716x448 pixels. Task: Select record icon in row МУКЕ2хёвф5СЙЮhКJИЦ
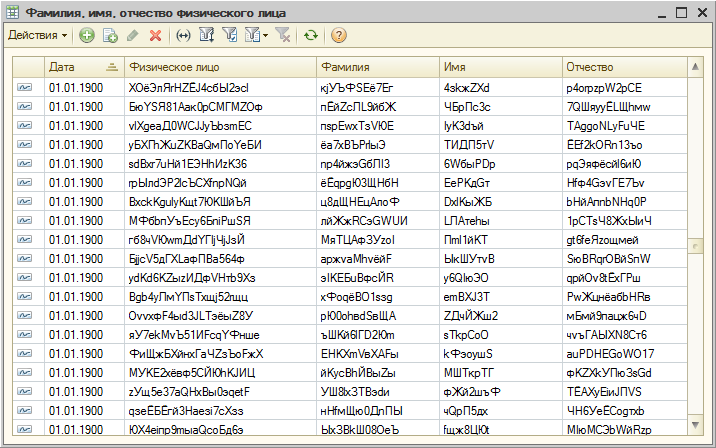pos(25,373)
